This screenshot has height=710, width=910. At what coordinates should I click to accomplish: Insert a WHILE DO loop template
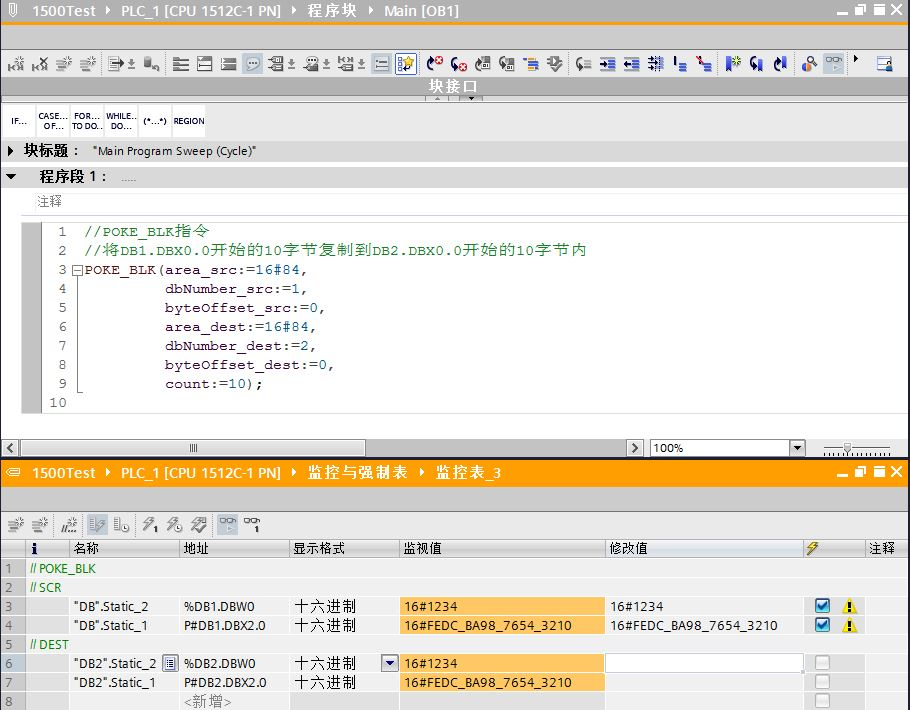pos(121,121)
